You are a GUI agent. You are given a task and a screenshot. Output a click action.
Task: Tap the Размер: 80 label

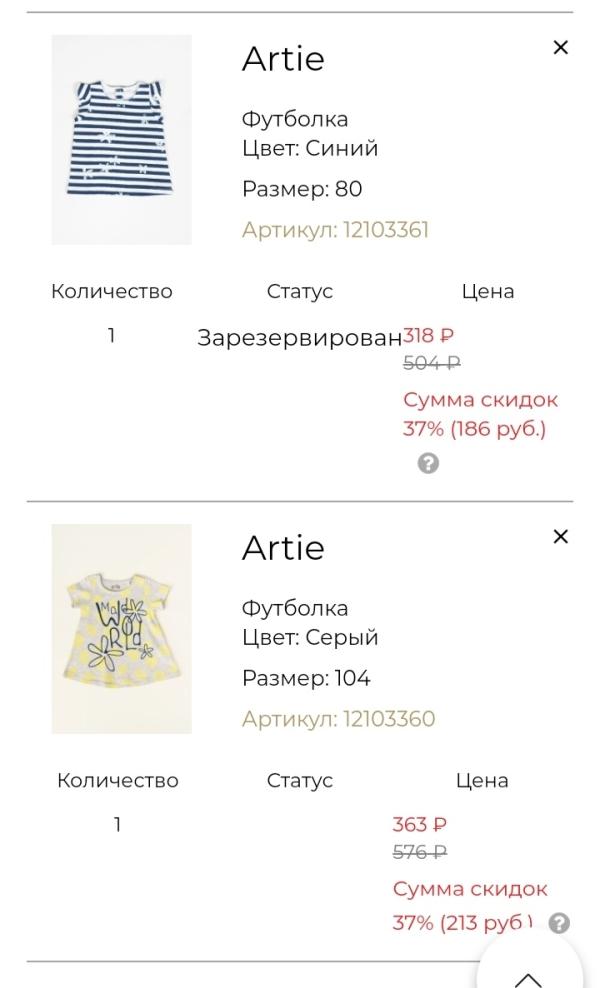pos(302,189)
